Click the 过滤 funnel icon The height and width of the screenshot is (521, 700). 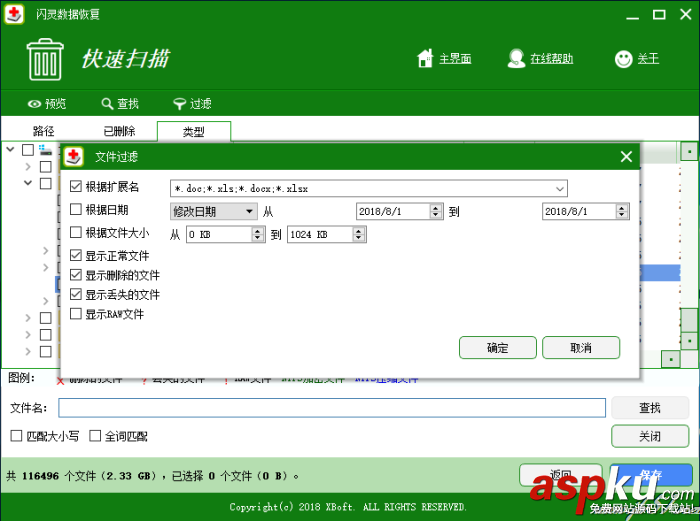(179, 104)
